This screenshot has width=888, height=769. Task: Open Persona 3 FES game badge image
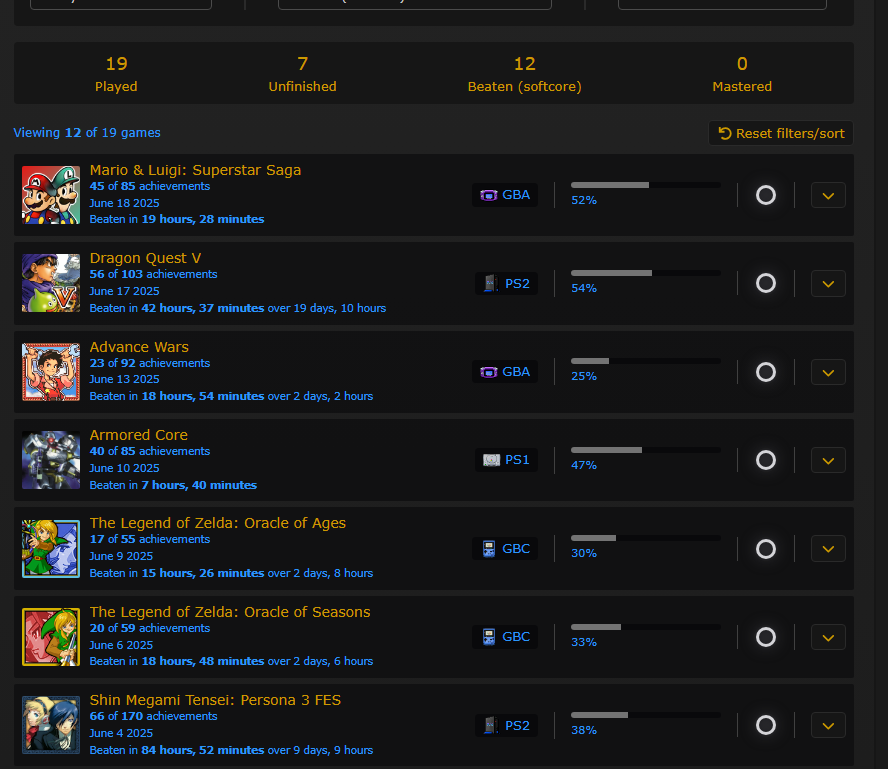(x=51, y=725)
